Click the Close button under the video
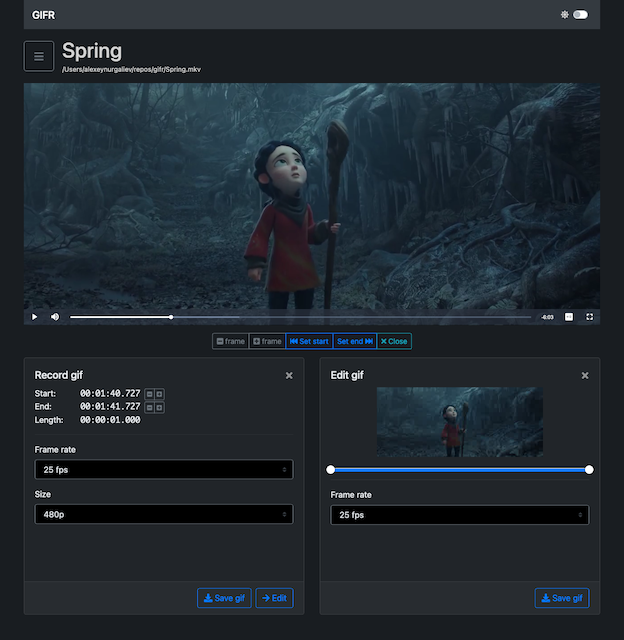 [x=394, y=341]
